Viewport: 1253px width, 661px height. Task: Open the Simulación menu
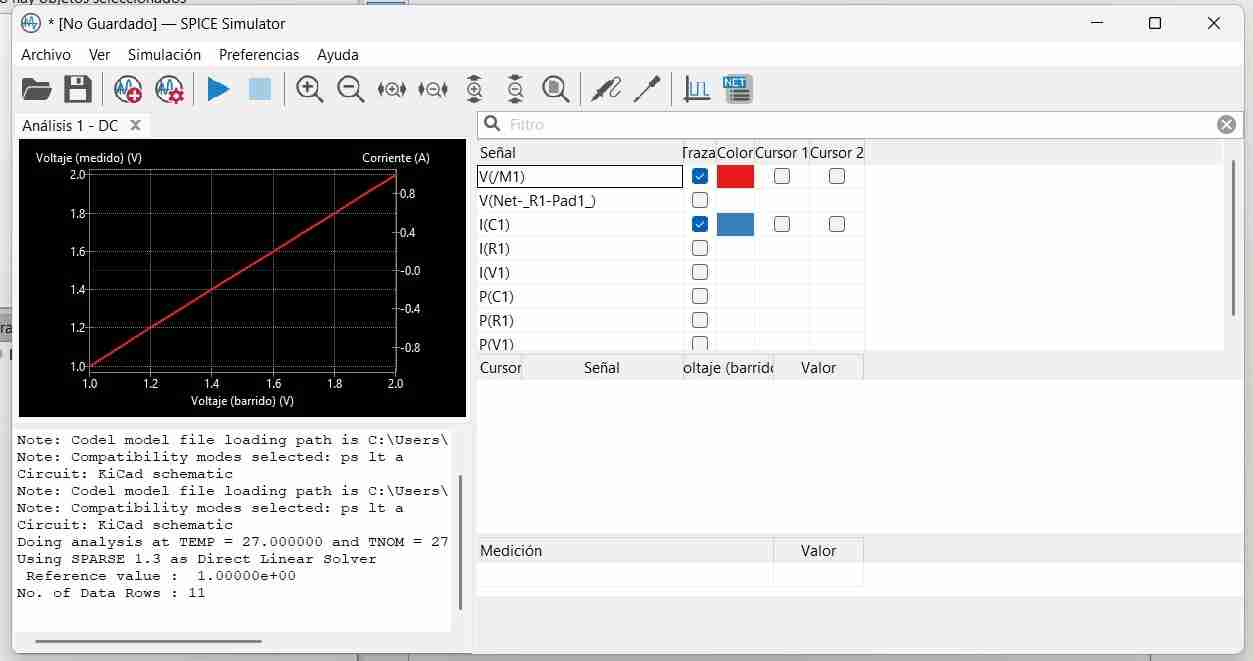point(164,55)
